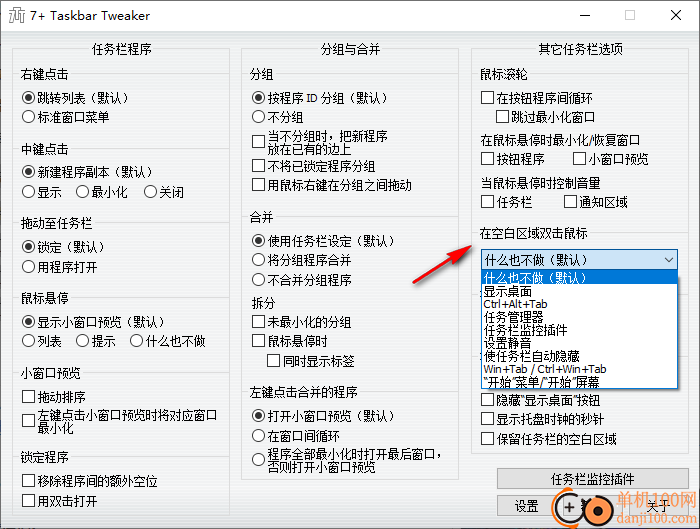
Task: Select 按程序 ID 分组（默认） radio
Action: click(258, 97)
